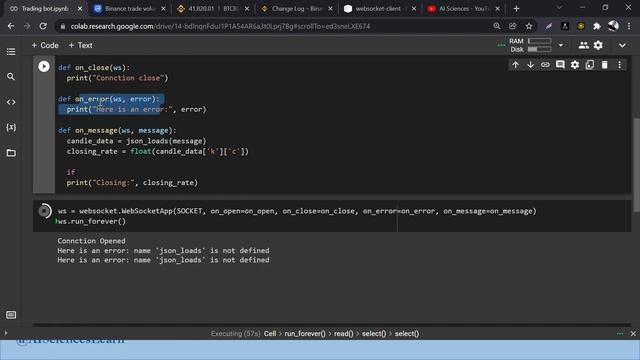Viewport: 640px width, 360px height.
Task: Run the cell containing on_close definition
Action: click(x=44, y=67)
